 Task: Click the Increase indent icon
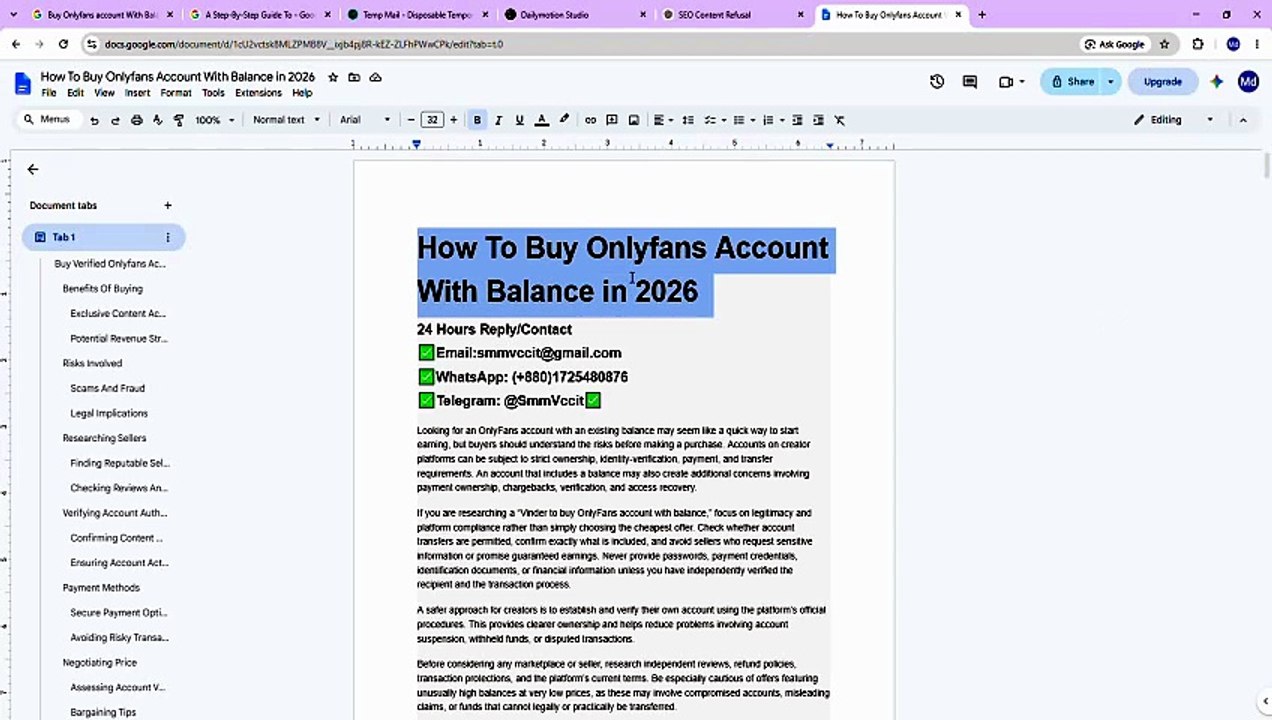[x=818, y=120]
